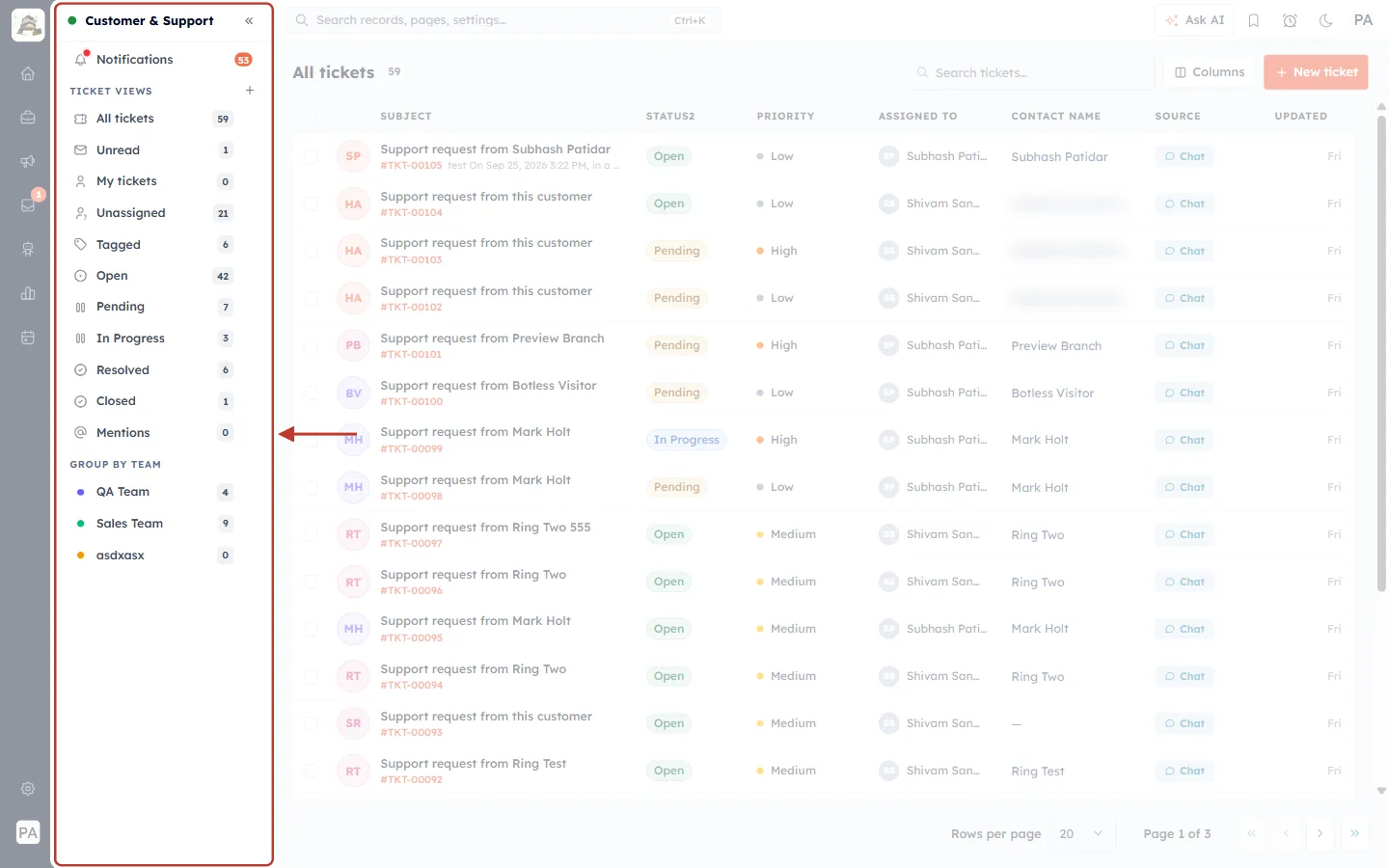Open the bar chart reports icon
The height and width of the screenshot is (868, 1389).
click(x=28, y=293)
